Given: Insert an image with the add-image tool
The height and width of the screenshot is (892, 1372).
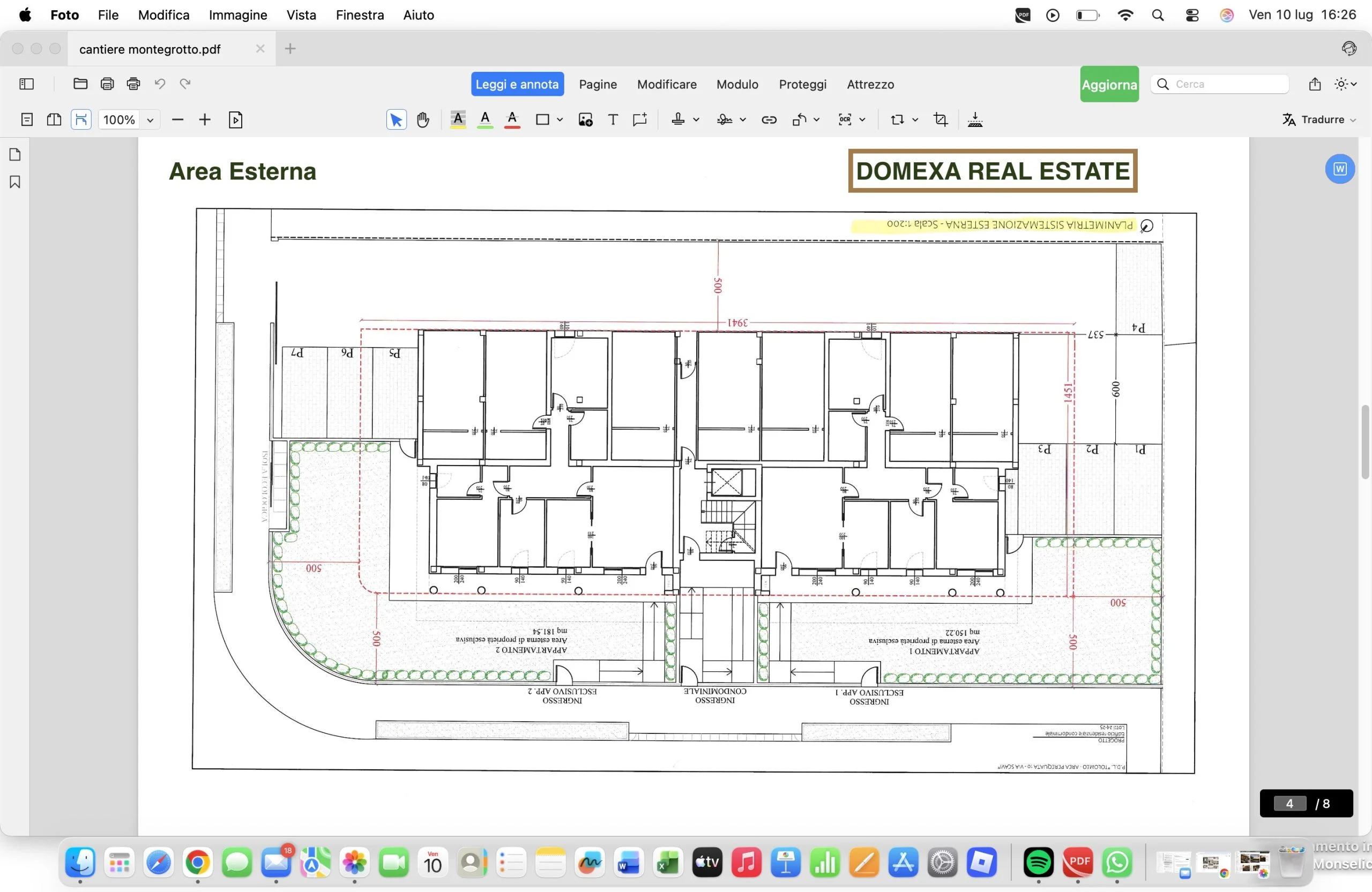Looking at the screenshot, I should 586,120.
